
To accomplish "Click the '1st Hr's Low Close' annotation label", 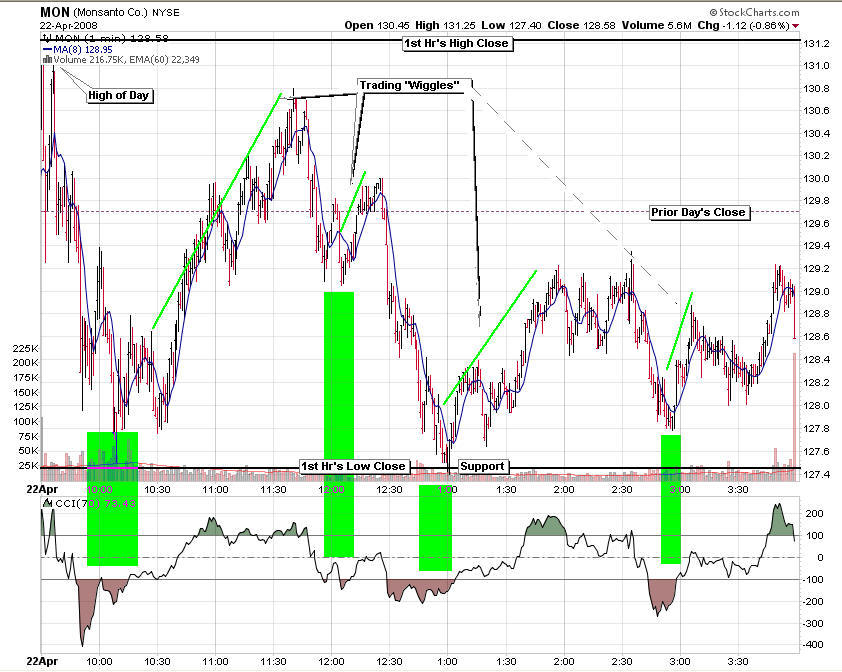I will click(x=353, y=466).
